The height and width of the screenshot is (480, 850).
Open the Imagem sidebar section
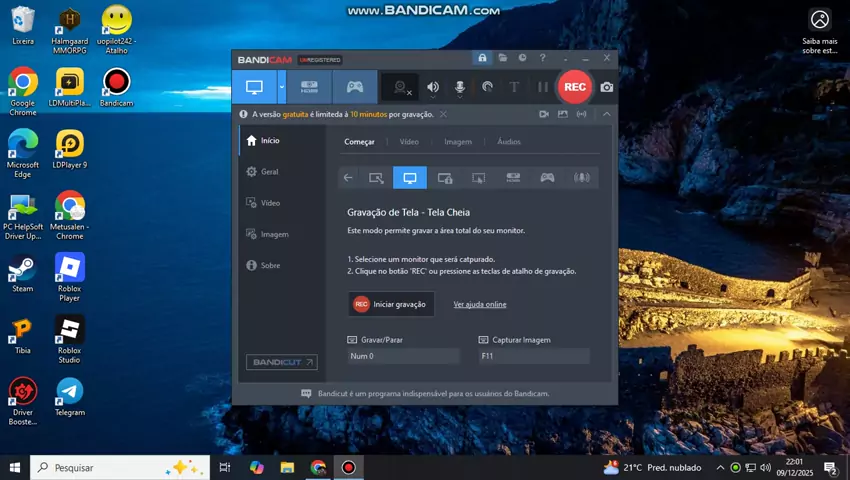coord(282,234)
